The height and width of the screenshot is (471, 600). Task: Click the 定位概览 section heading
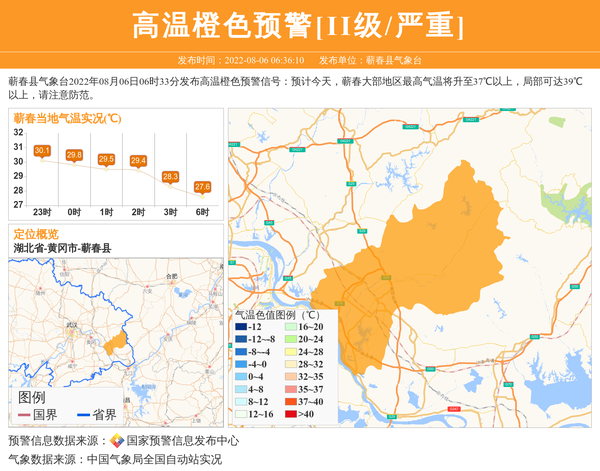point(36,234)
